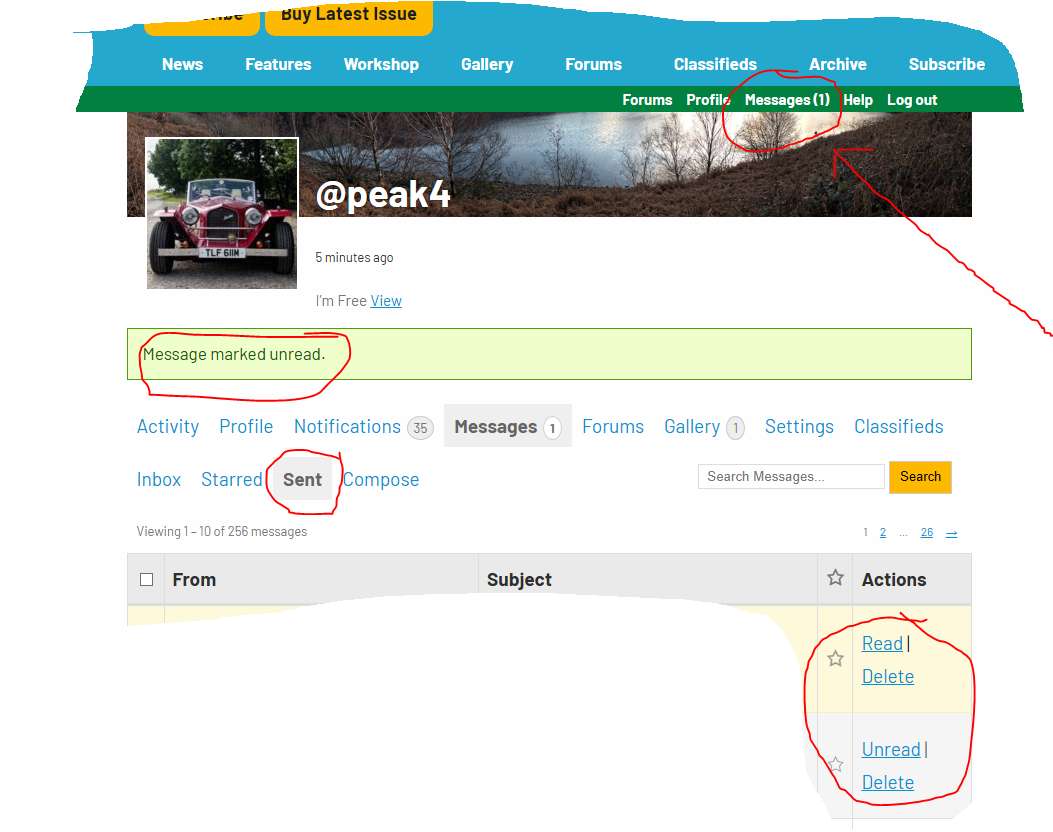Go to next page using arrow link

952,533
